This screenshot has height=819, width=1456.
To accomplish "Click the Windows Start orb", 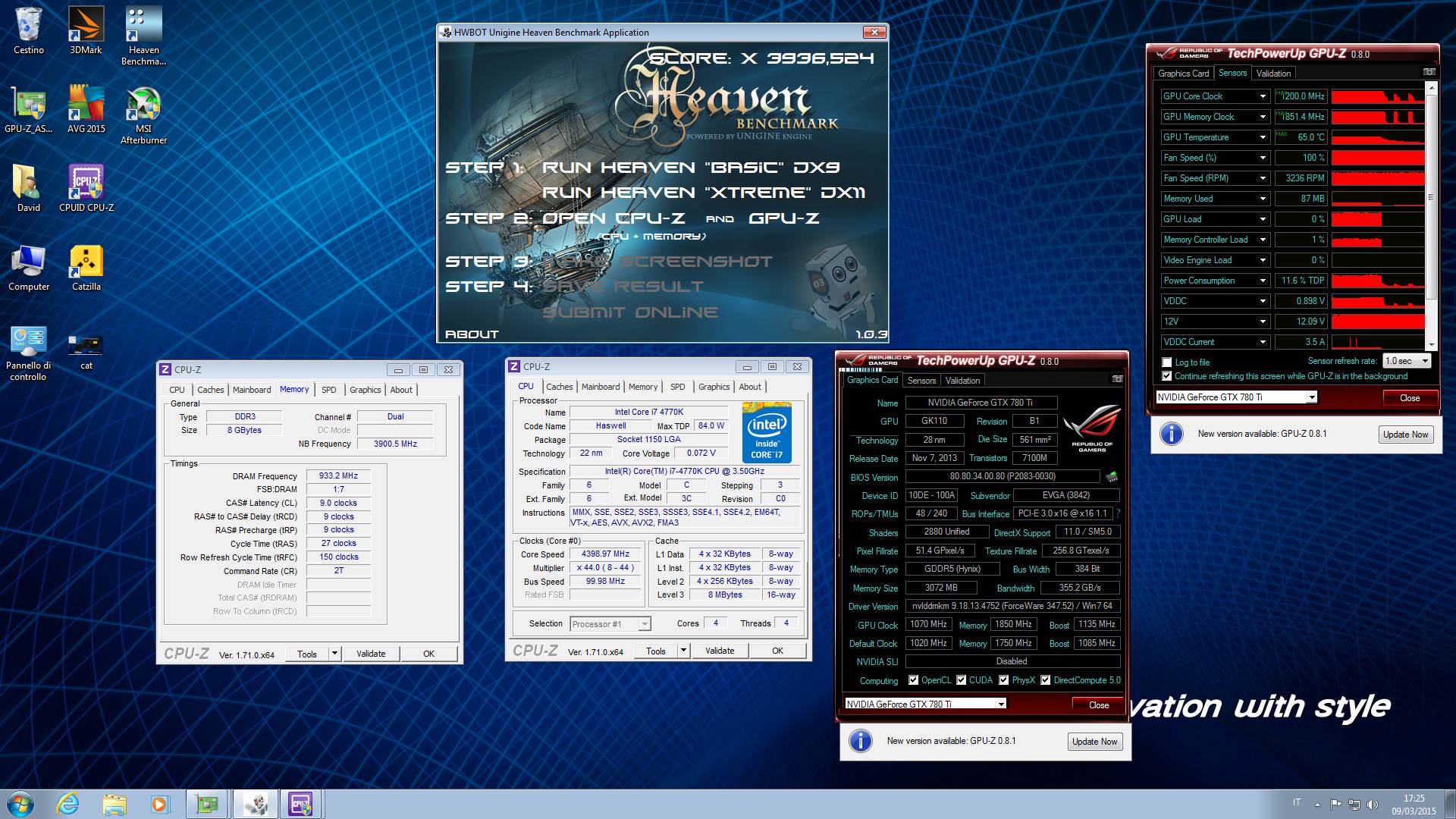I will click(20, 804).
